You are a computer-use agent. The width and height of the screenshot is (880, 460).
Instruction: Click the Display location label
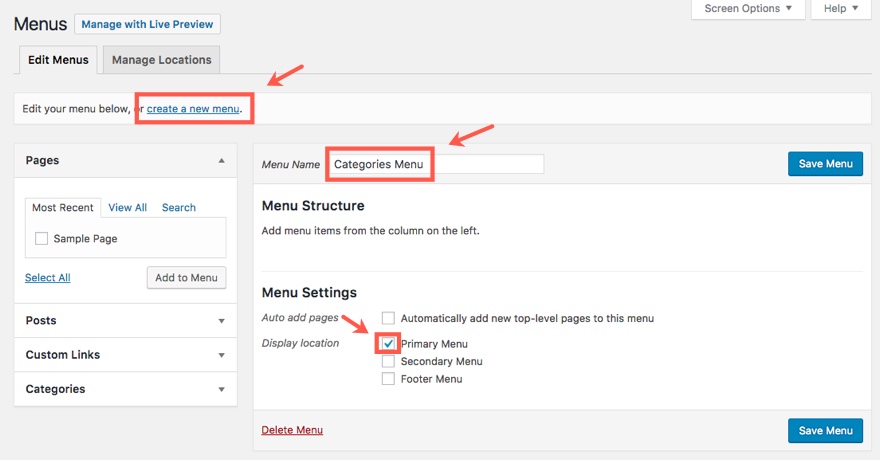tap(300, 343)
